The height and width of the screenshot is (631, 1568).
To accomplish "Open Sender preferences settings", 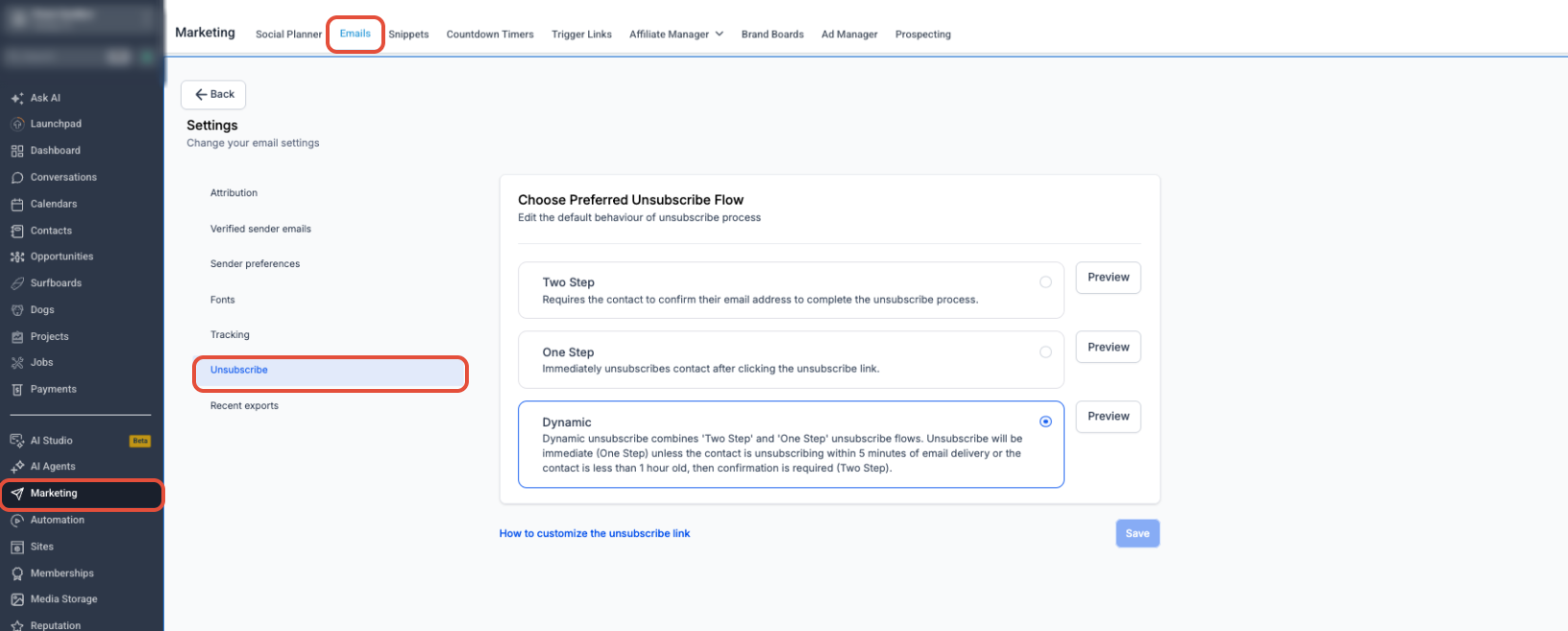I will pos(255,264).
